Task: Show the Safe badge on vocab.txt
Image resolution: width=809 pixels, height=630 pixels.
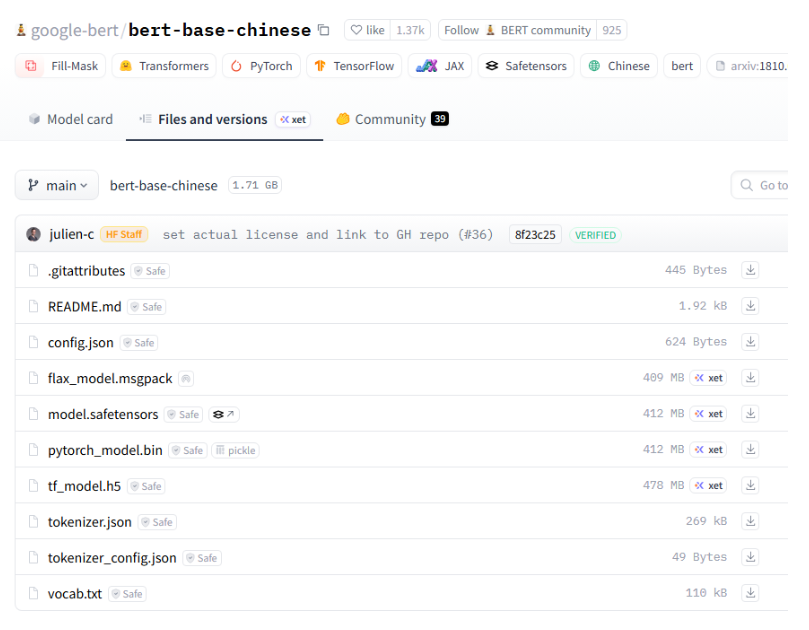Action: (127, 594)
